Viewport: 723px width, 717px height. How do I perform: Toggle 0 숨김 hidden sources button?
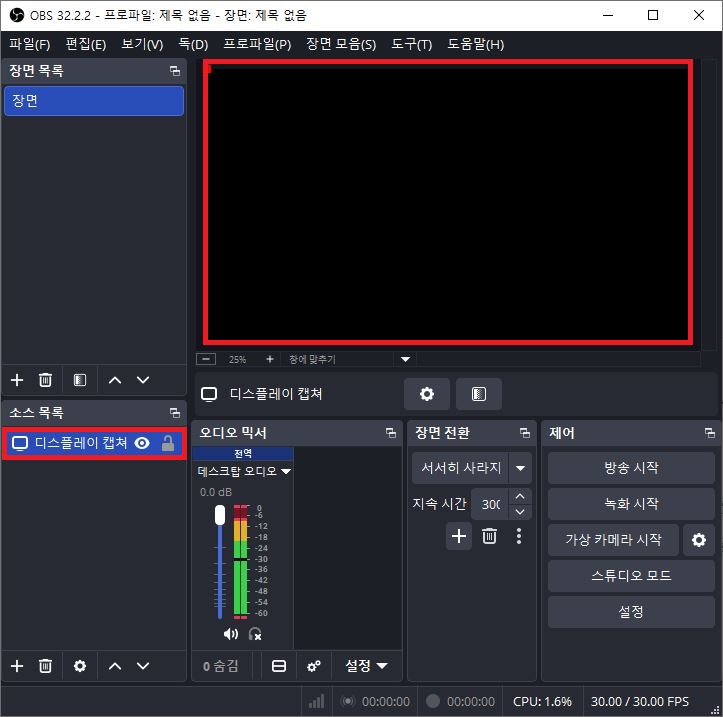click(x=221, y=666)
